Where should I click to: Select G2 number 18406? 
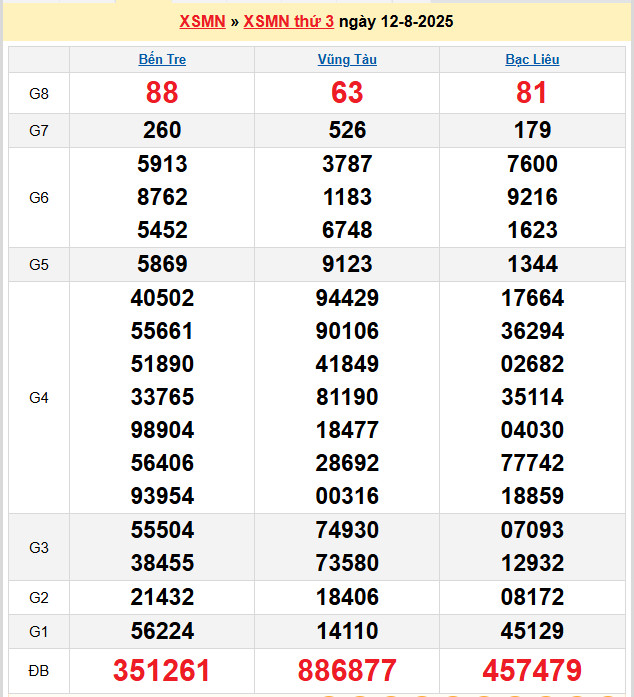click(x=347, y=597)
